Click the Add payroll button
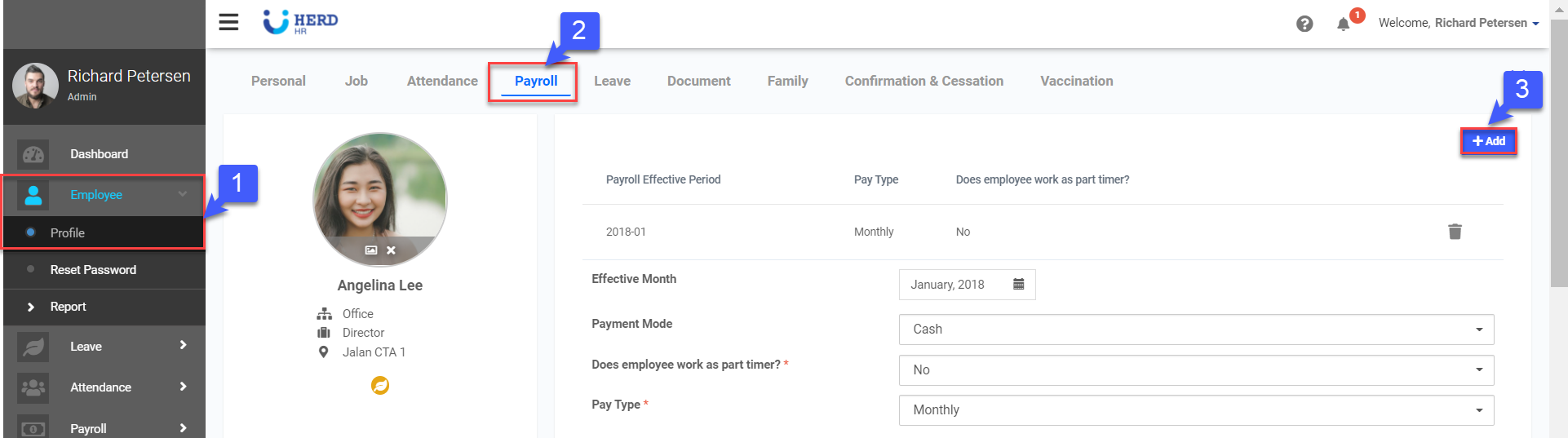Image resolution: width=1568 pixels, height=438 pixels. click(1488, 141)
